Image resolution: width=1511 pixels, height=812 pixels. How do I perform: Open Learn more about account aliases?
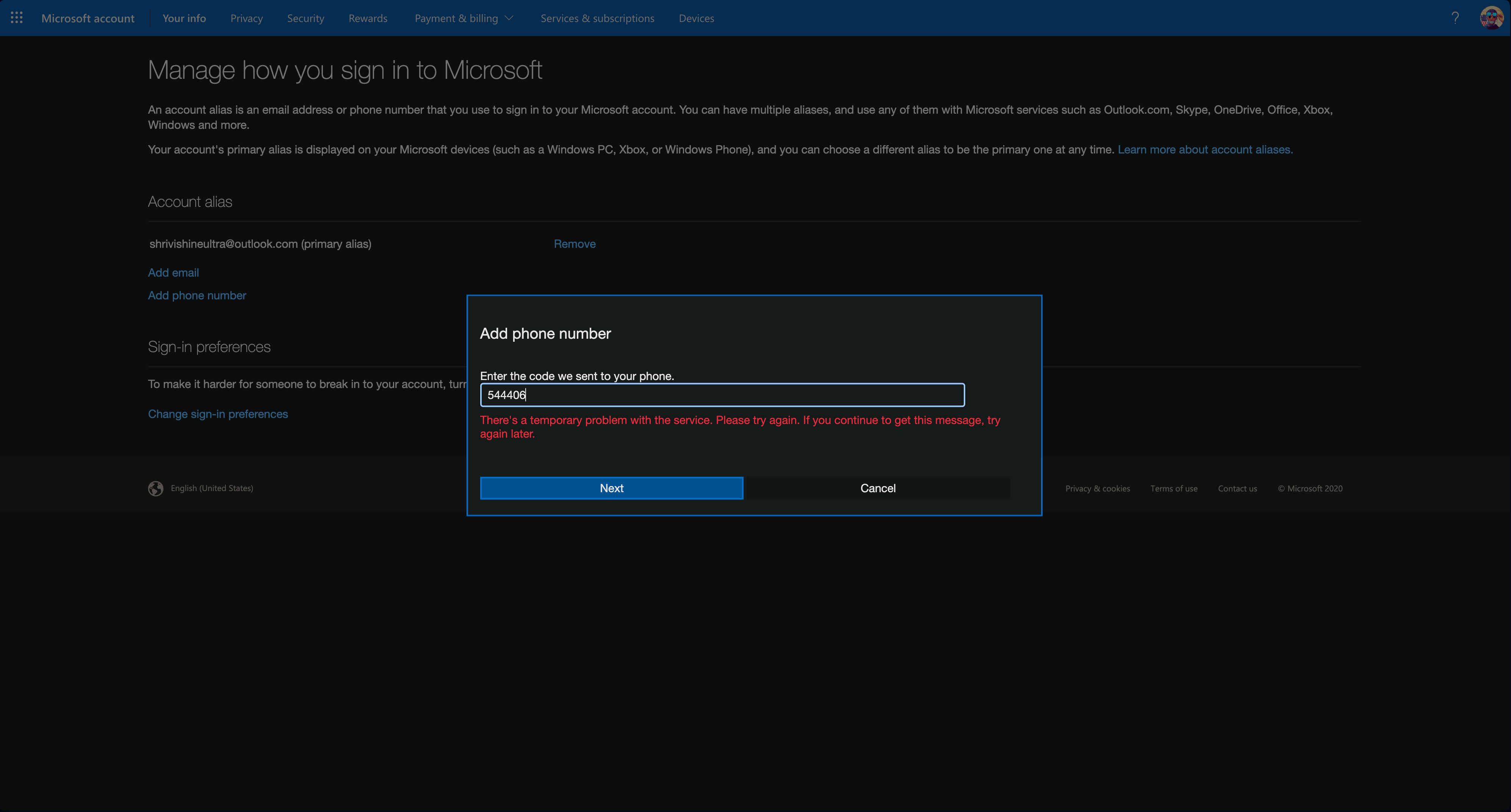point(1205,150)
